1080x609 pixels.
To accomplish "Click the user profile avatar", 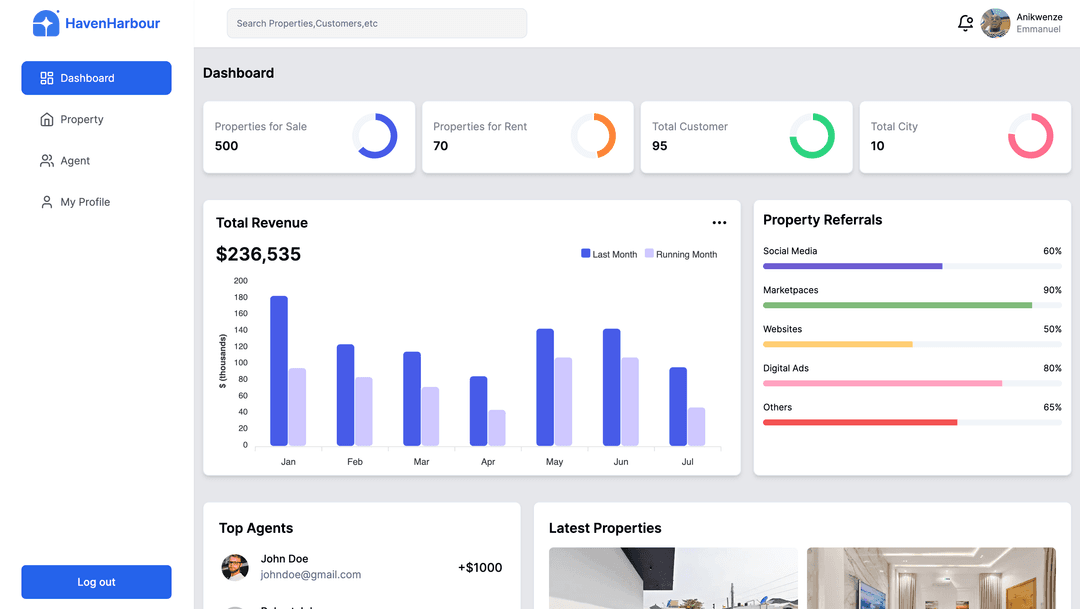I will coord(995,23).
